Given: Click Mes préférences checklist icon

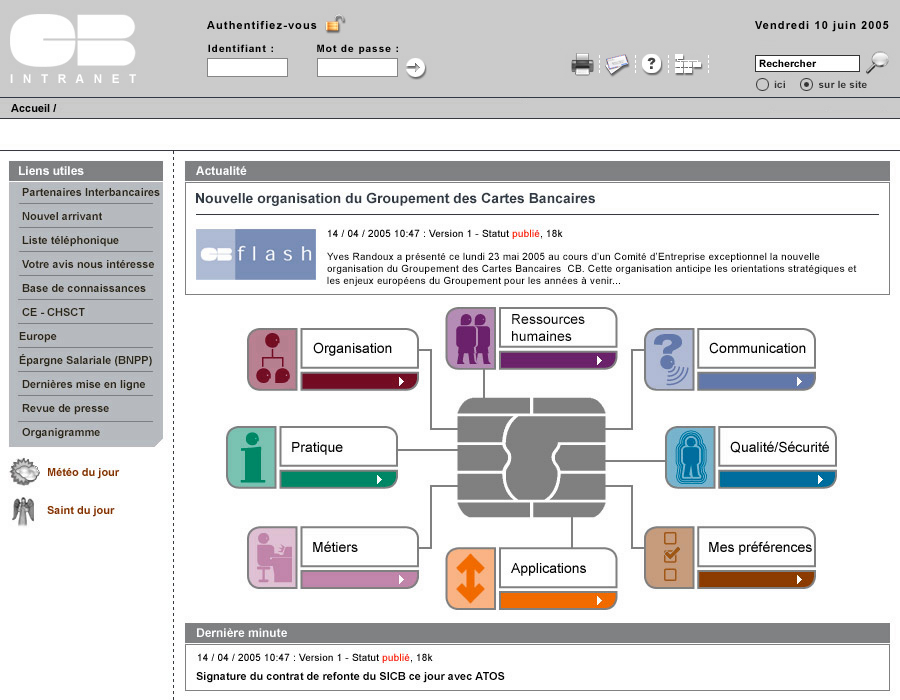Looking at the screenshot, I should (670, 558).
